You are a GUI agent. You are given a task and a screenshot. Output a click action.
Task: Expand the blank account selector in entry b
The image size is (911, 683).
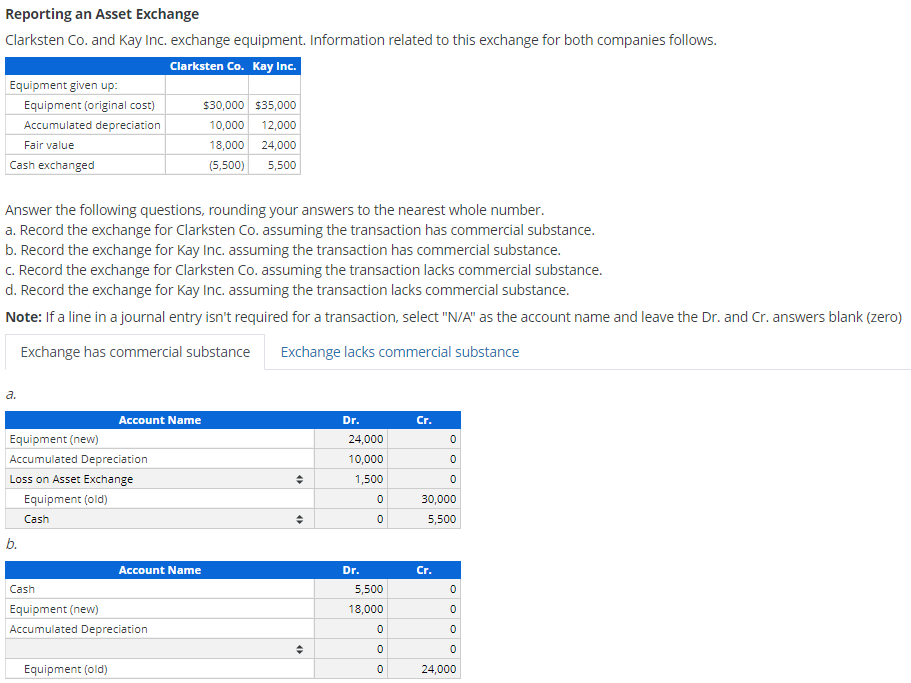[298, 649]
